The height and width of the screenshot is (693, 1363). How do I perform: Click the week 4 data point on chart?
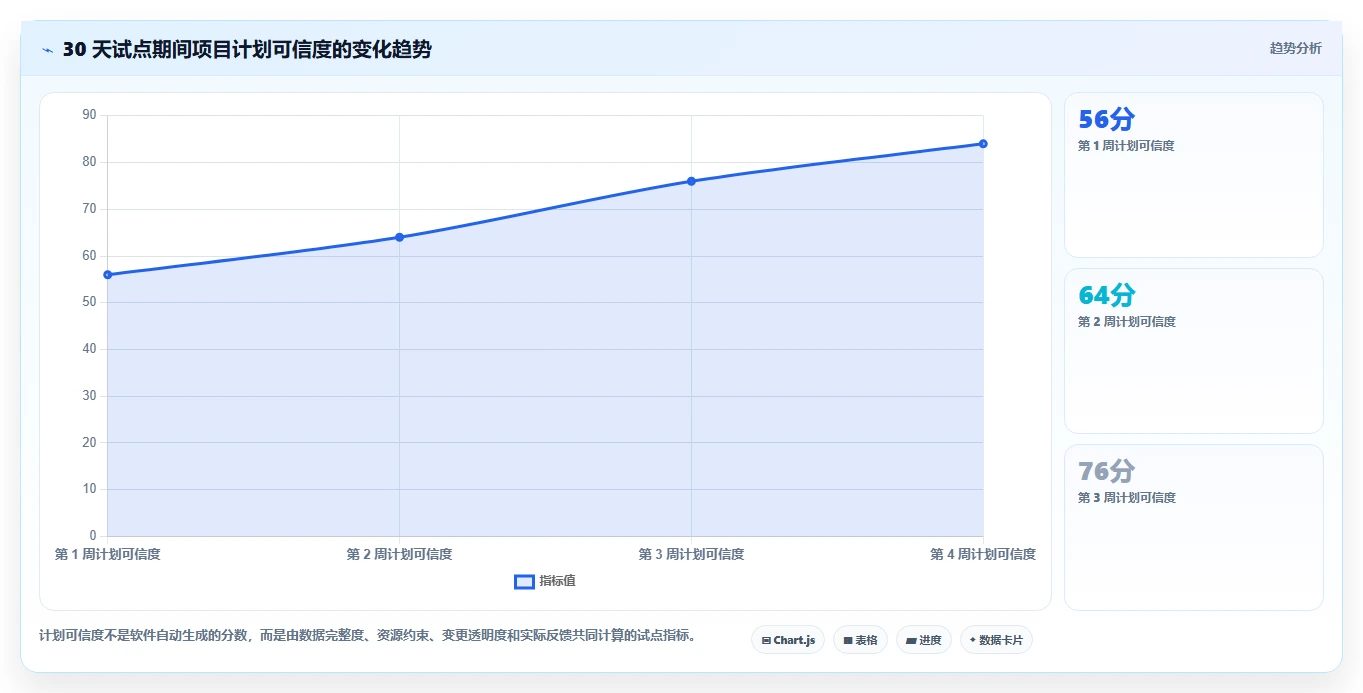[983, 144]
